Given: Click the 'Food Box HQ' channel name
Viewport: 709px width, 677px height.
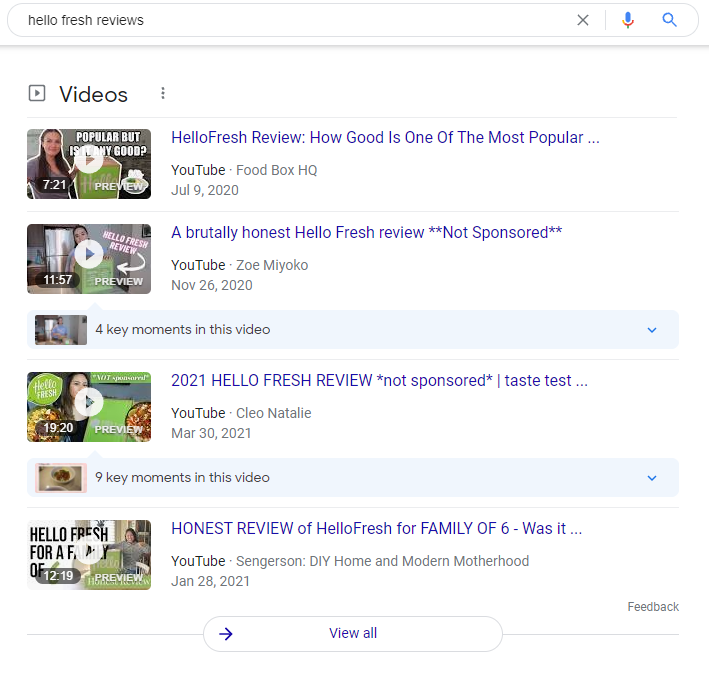Looking at the screenshot, I should click(277, 170).
